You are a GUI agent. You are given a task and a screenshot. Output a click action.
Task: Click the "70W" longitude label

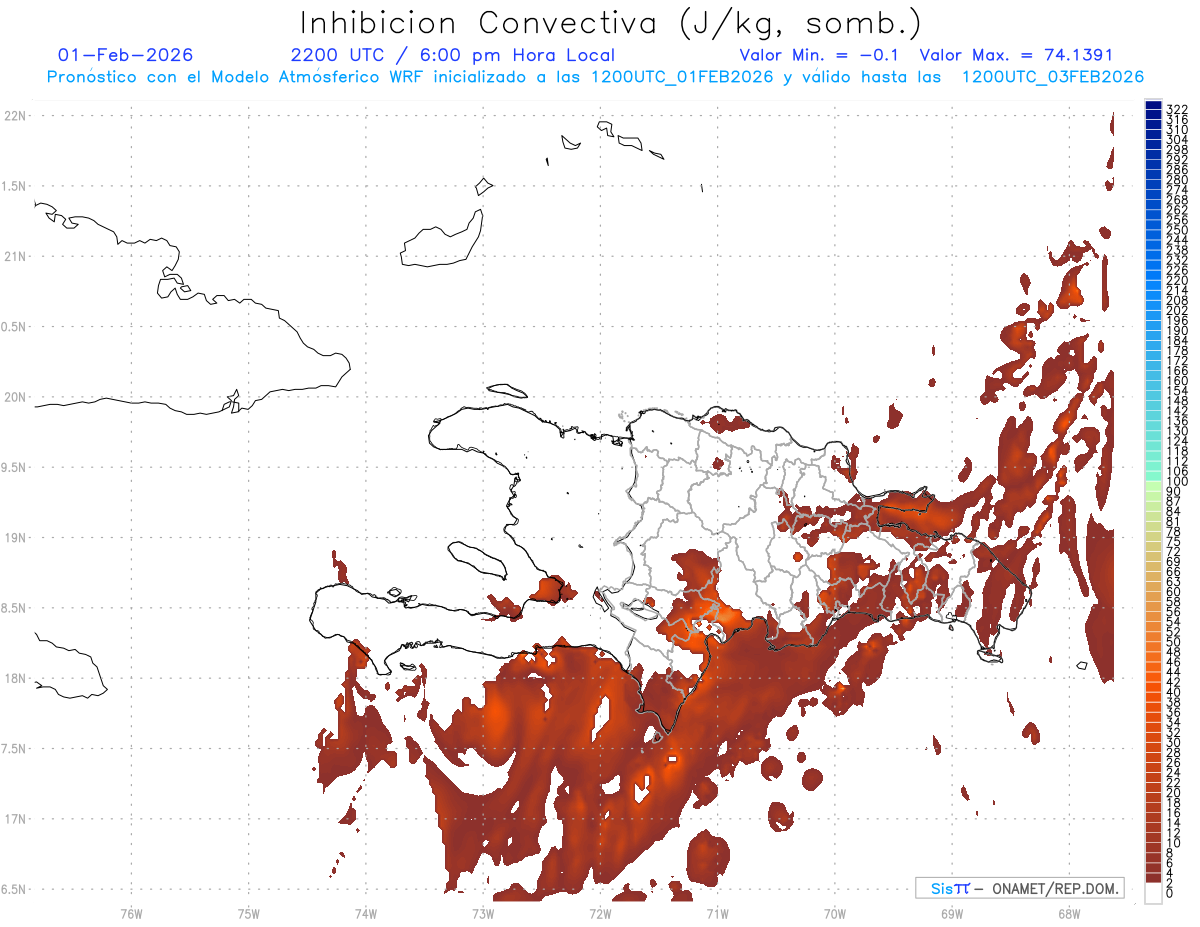(x=835, y=913)
